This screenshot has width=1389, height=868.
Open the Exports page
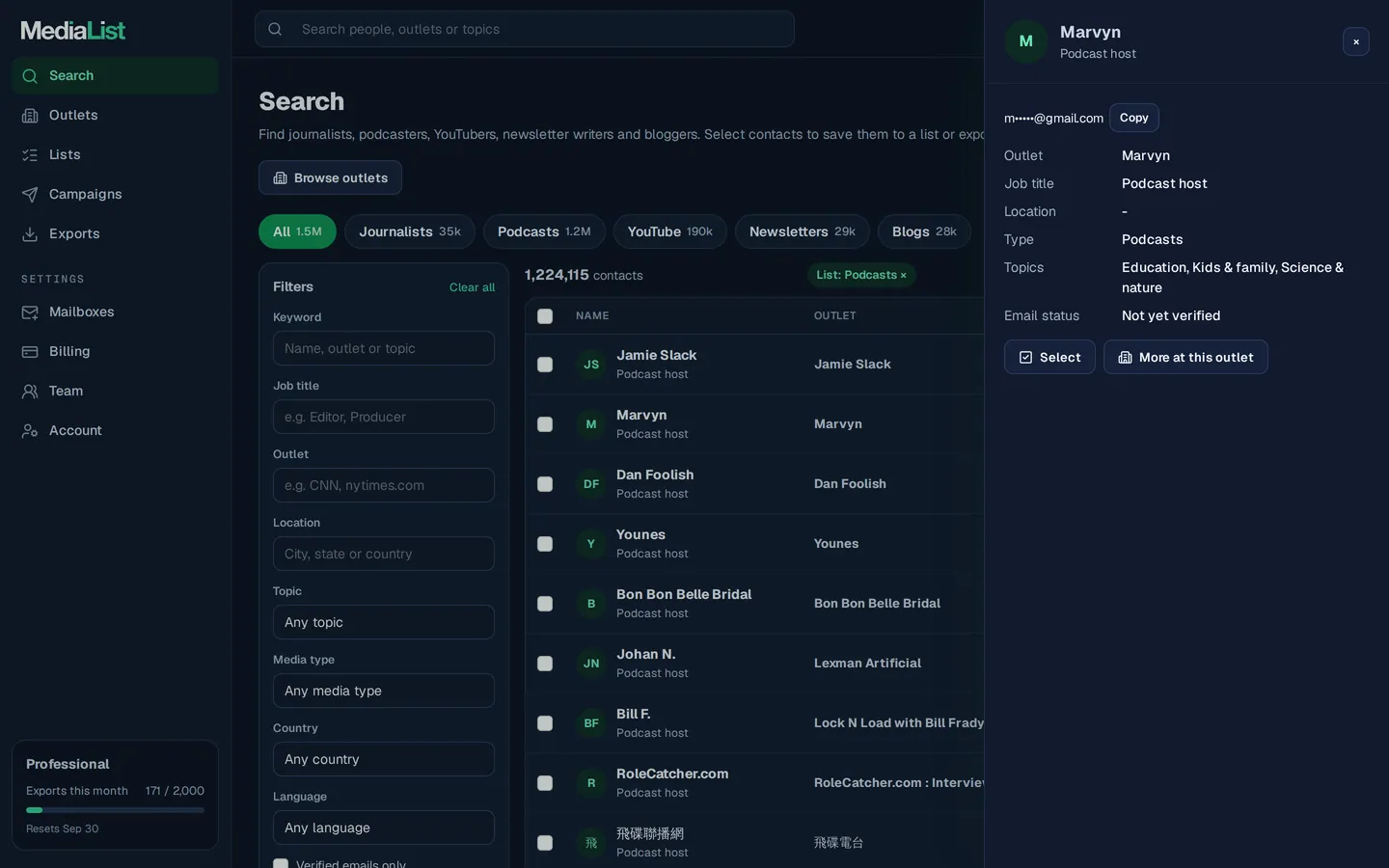(115, 233)
